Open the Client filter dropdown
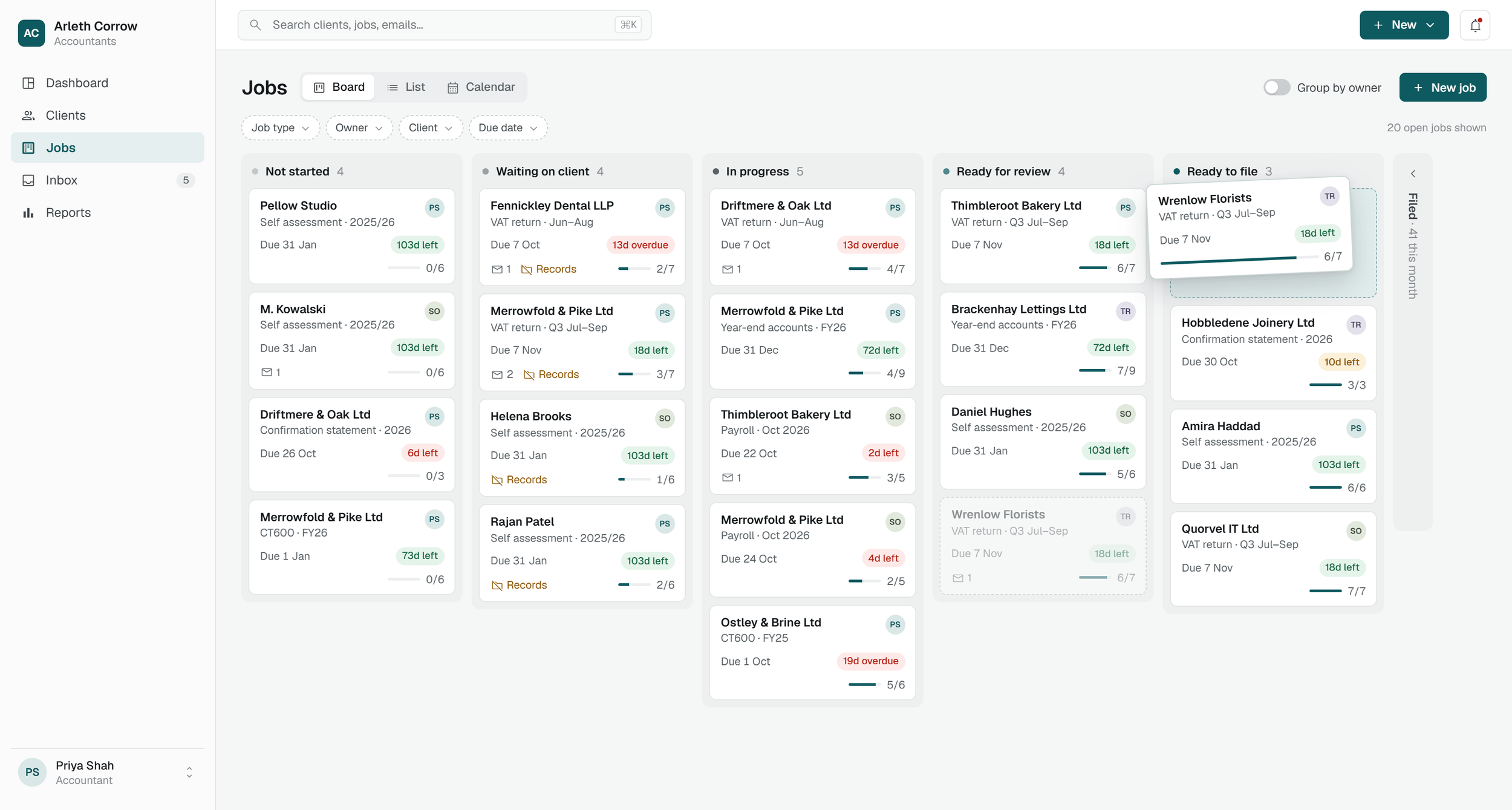1512x810 pixels. tap(430, 128)
